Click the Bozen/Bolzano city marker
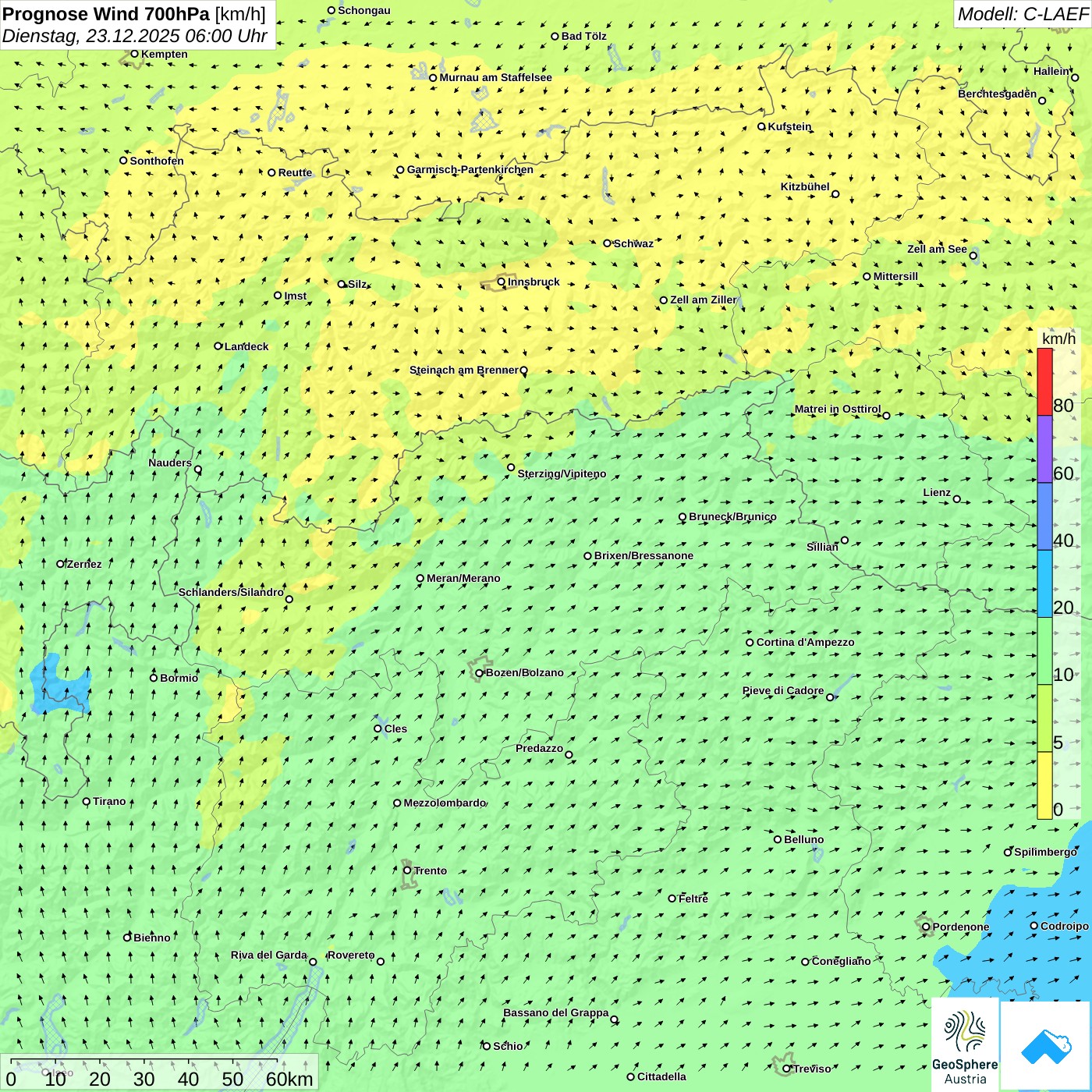The width and height of the screenshot is (1092, 1092). (x=480, y=673)
